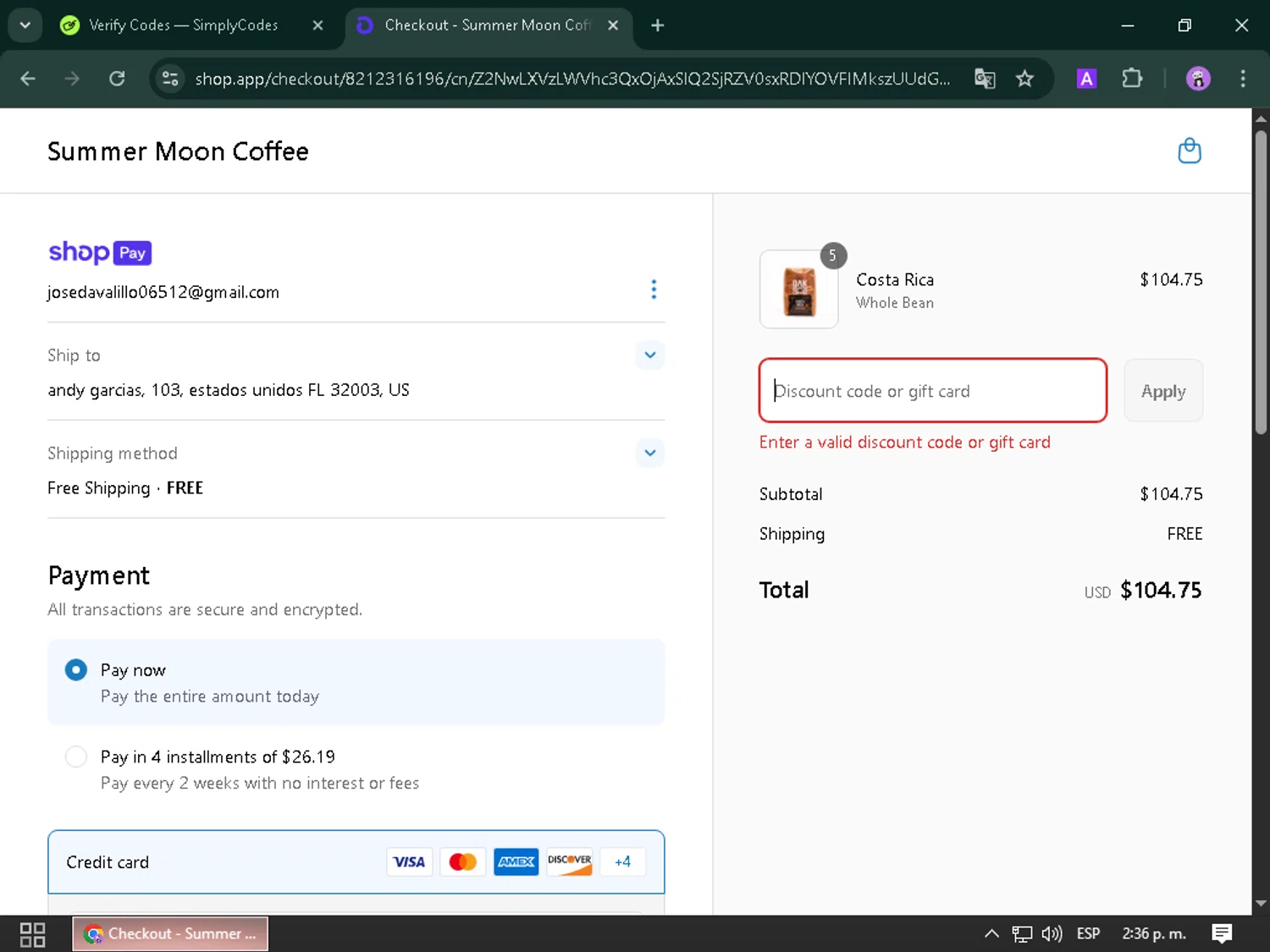This screenshot has height=952, width=1270.
Task: Click the Mastercard logo
Action: pyautogui.click(x=462, y=862)
